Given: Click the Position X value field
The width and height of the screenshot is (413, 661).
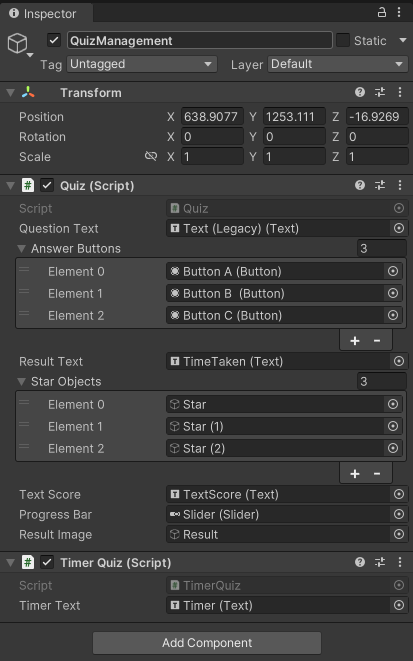Looking at the screenshot, I should pyautogui.click(x=212, y=116).
